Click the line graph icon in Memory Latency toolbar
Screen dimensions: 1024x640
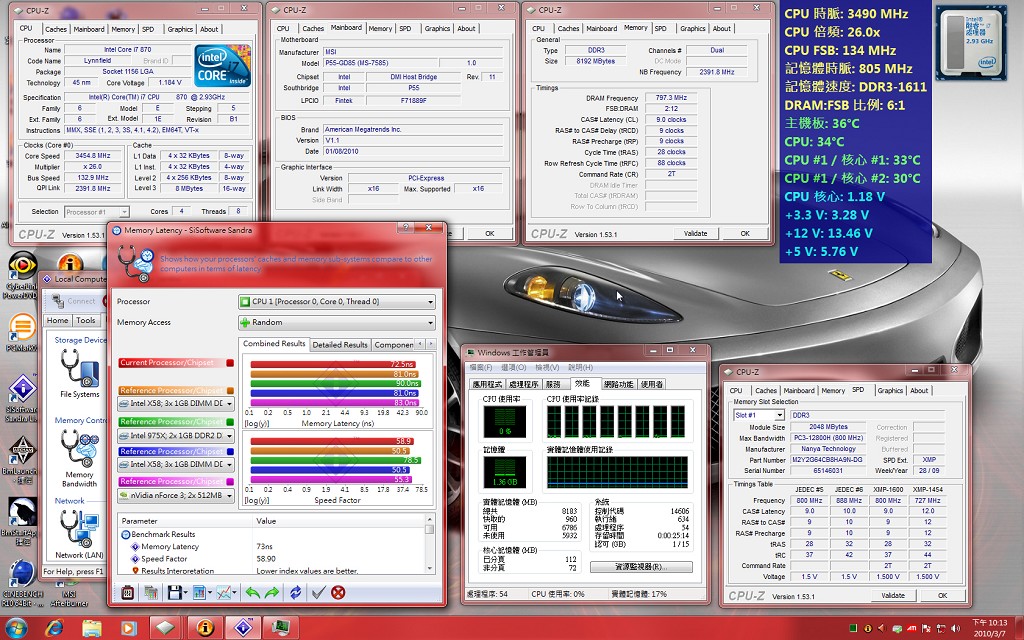pyautogui.click(x=224, y=592)
